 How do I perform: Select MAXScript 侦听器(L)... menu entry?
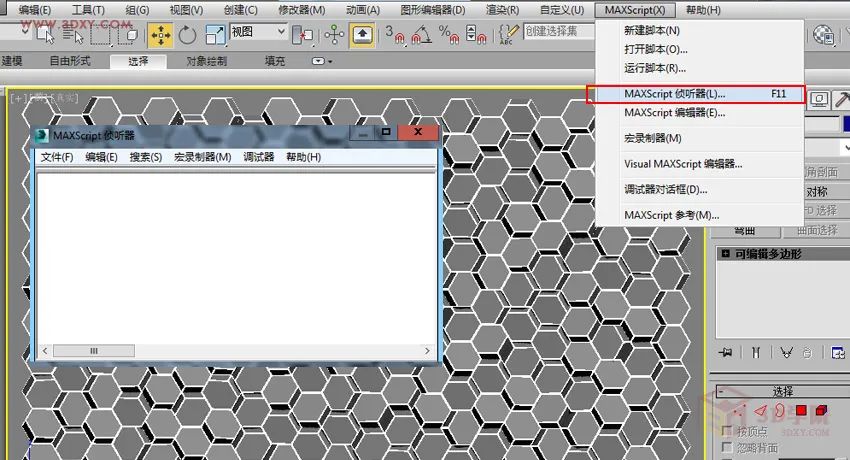click(699, 94)
